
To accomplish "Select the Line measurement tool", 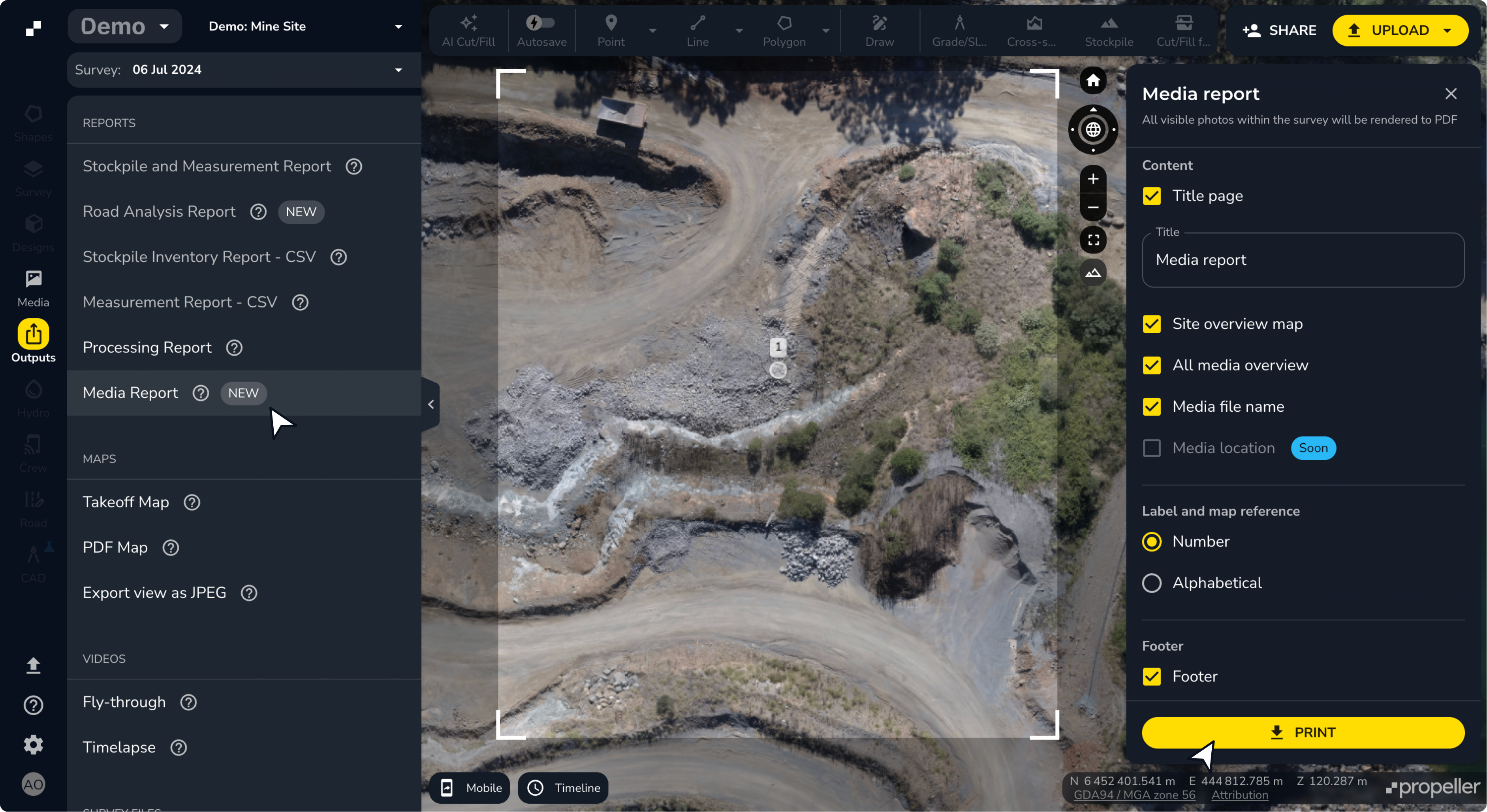I will [x=697, y=30].
